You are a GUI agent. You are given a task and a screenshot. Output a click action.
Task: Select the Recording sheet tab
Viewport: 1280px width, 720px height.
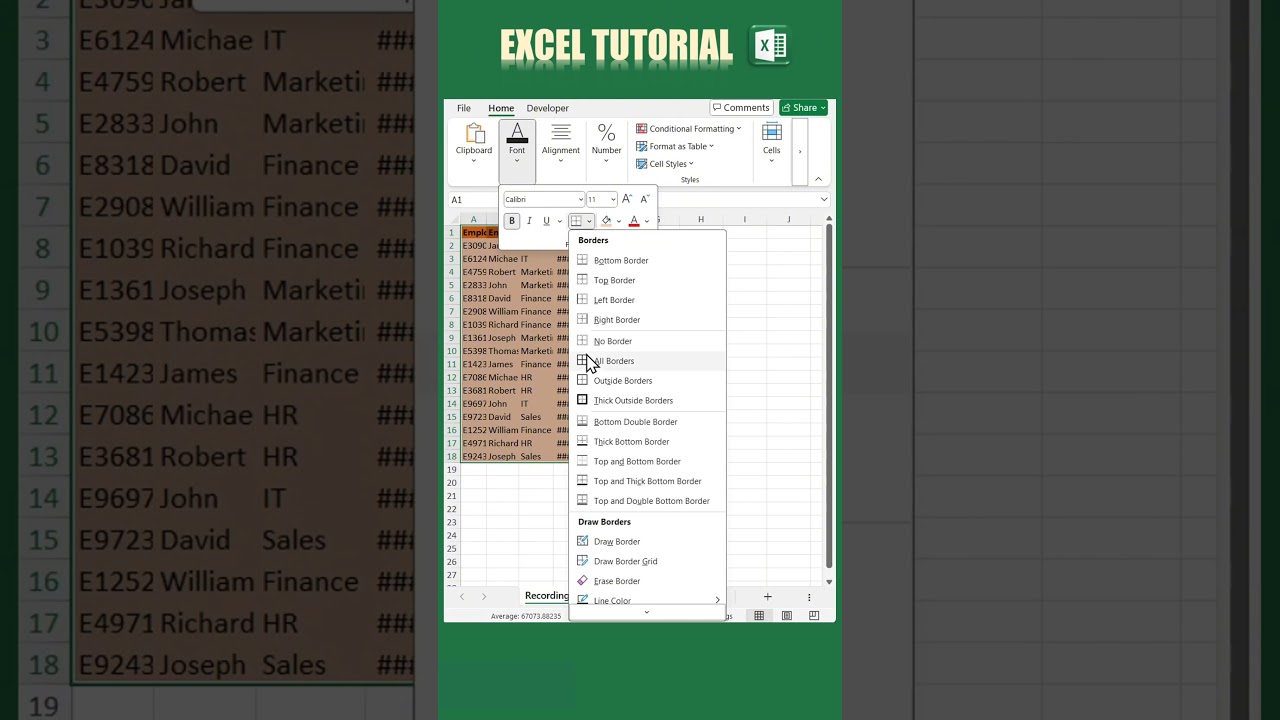pos(547,596)
